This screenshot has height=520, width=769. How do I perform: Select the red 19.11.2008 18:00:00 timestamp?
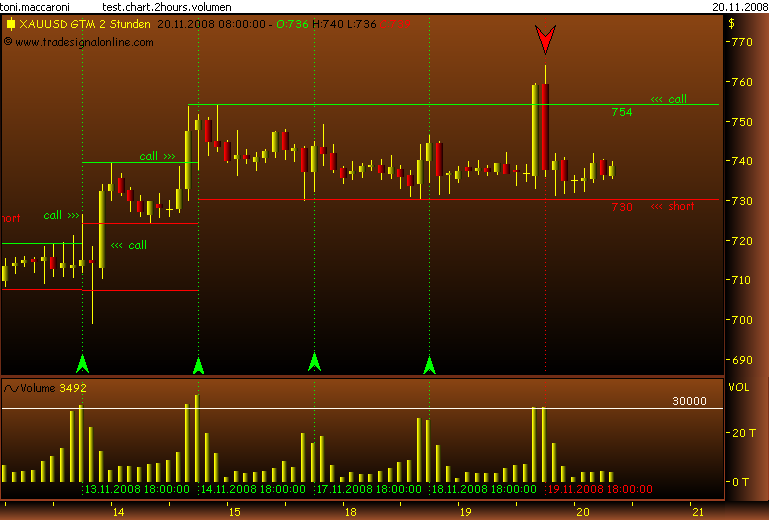click(x=600, y=489)
